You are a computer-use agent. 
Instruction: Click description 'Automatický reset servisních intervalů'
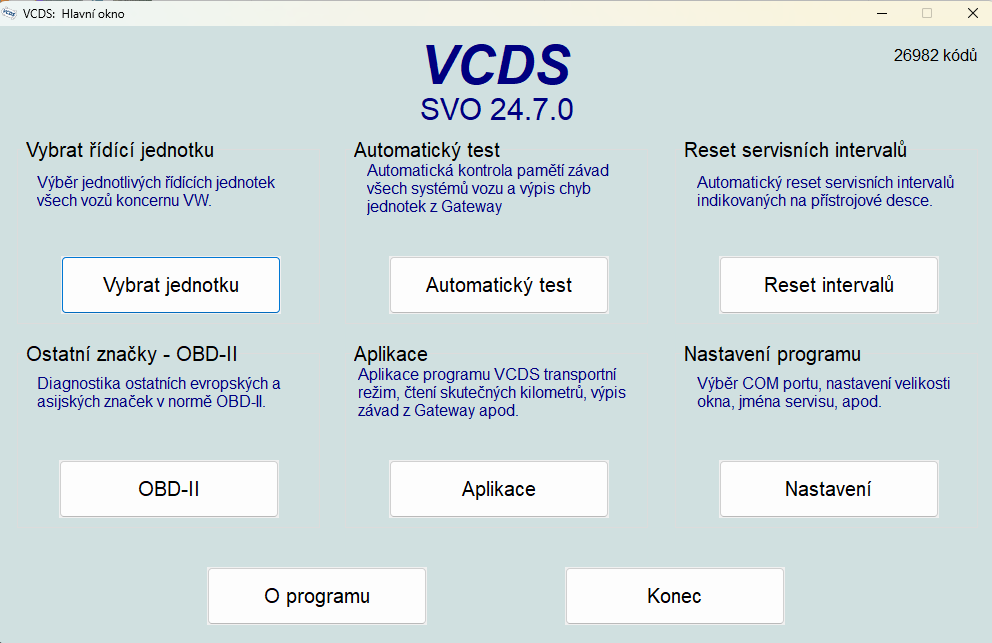[x=826, y=183]
